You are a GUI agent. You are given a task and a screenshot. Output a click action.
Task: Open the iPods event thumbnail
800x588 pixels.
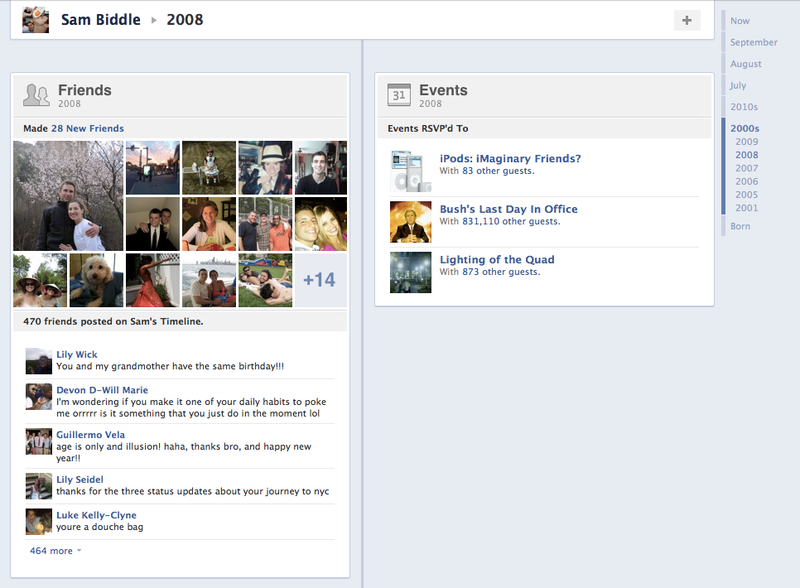[x=410, y=171]
